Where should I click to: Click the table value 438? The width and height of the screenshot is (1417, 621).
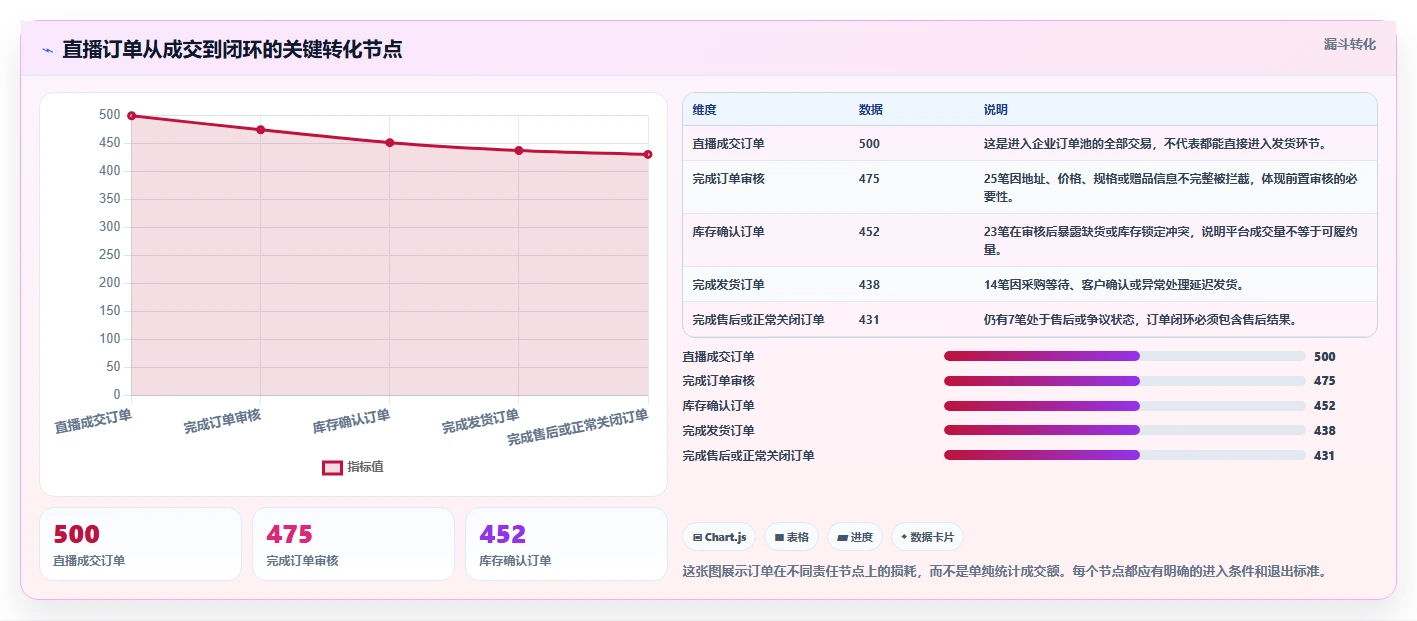(x=869, y=285)
